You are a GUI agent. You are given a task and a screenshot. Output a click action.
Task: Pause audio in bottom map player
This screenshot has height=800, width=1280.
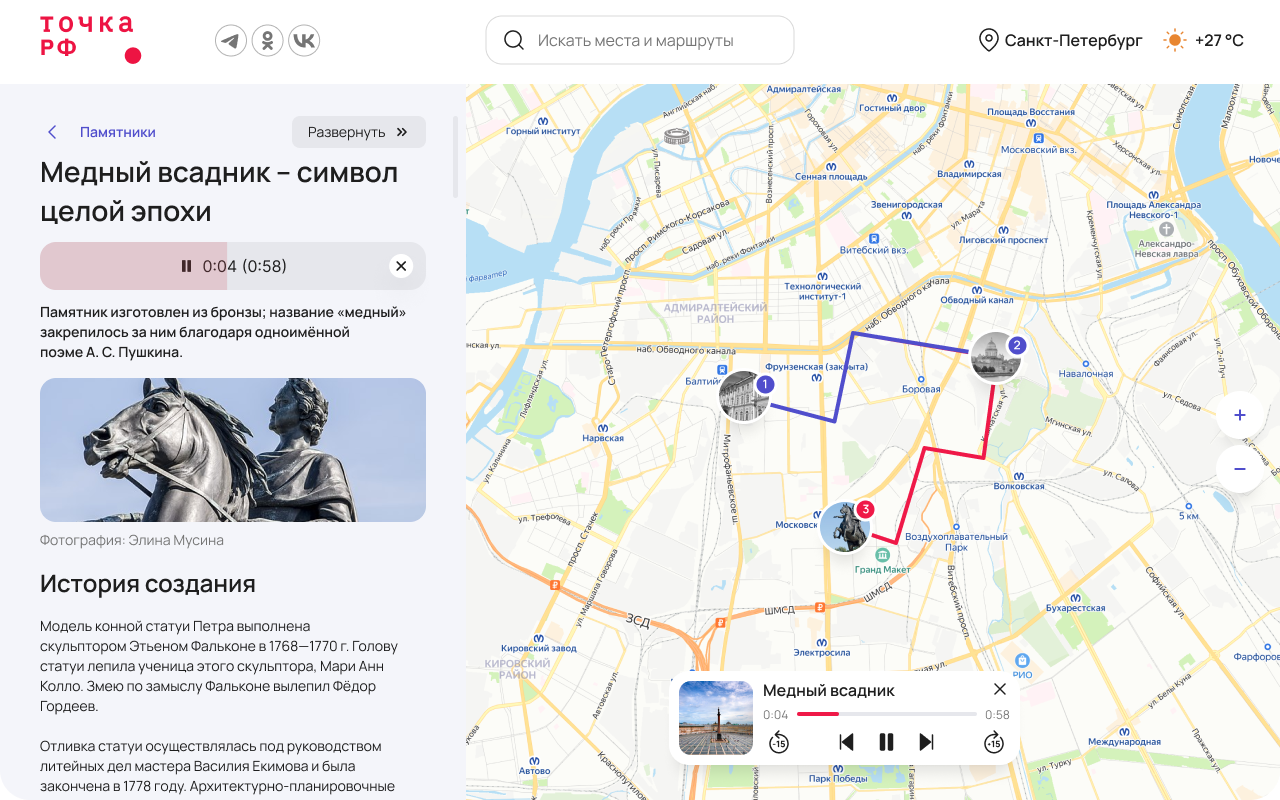click(x=886, y=742)
